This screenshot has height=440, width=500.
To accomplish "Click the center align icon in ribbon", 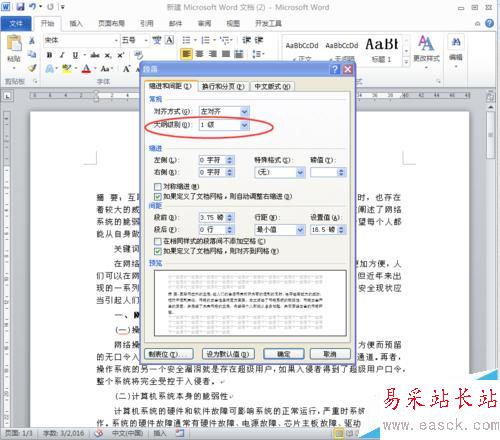I will tap(199, 54).
